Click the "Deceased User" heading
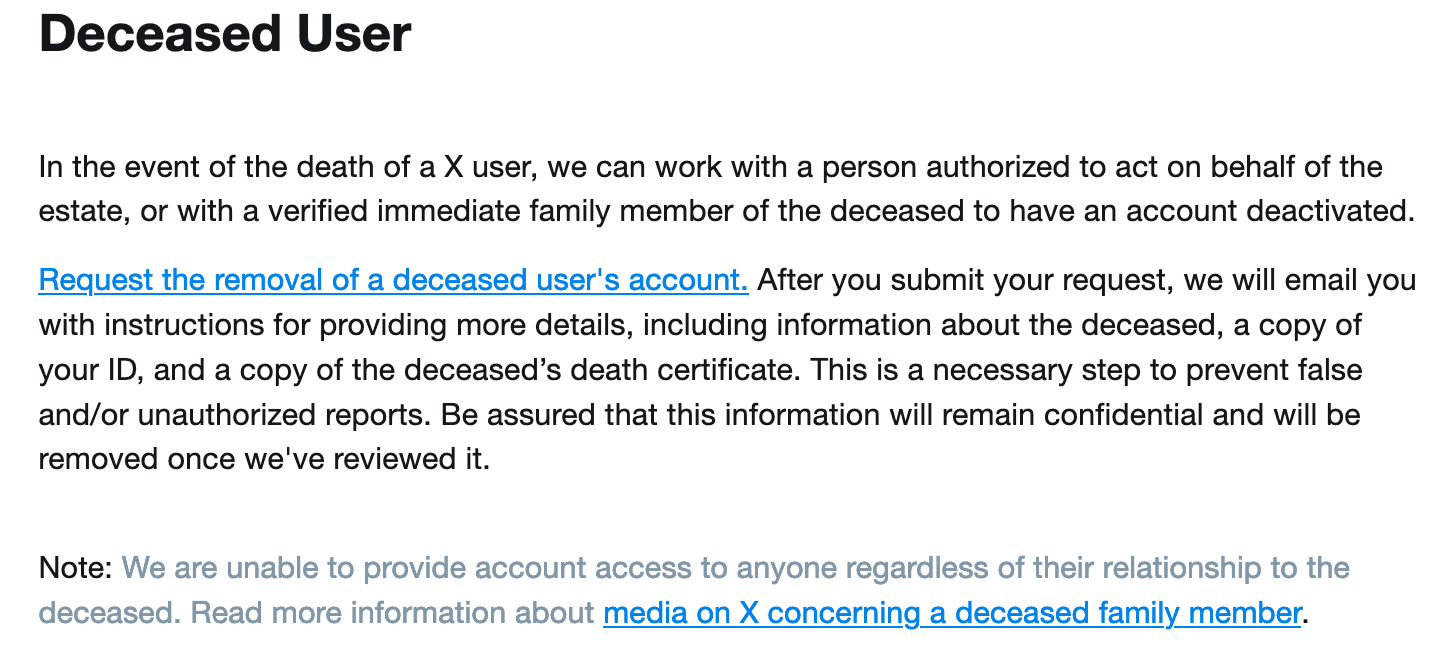This screenshot has height=664, width=1434. point(225,34)
